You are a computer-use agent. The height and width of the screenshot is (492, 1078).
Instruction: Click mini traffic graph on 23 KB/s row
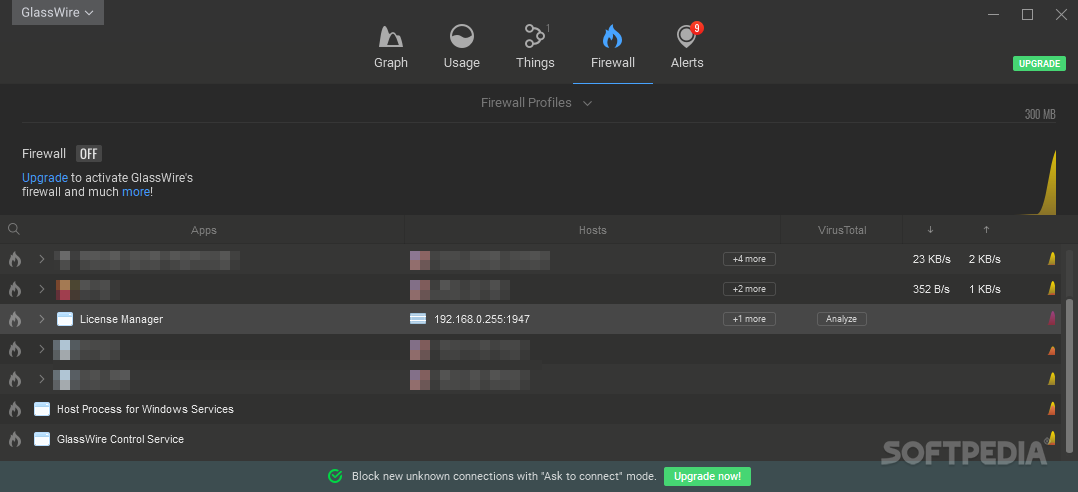click(x=1051, y=258)
